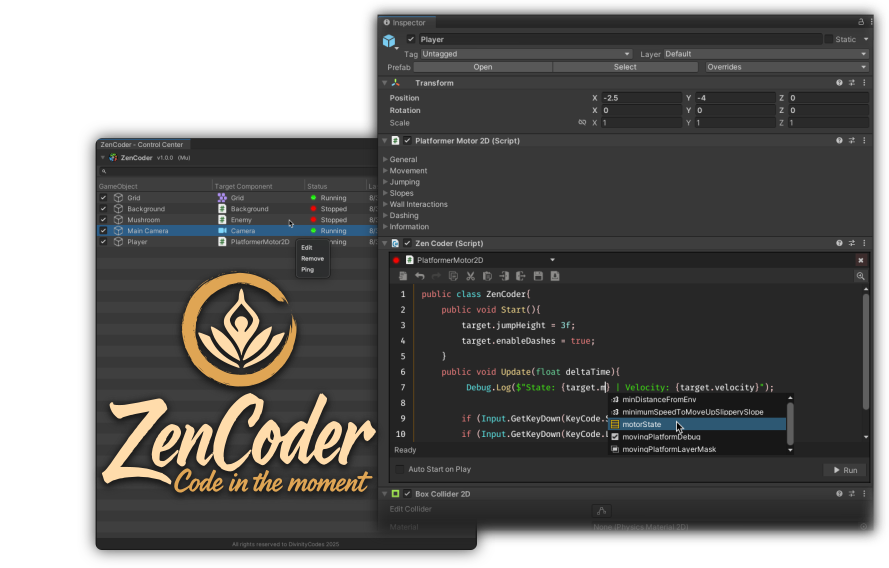
Task: Click the Scale constrain proportions link icon
Action: [582, 123]
